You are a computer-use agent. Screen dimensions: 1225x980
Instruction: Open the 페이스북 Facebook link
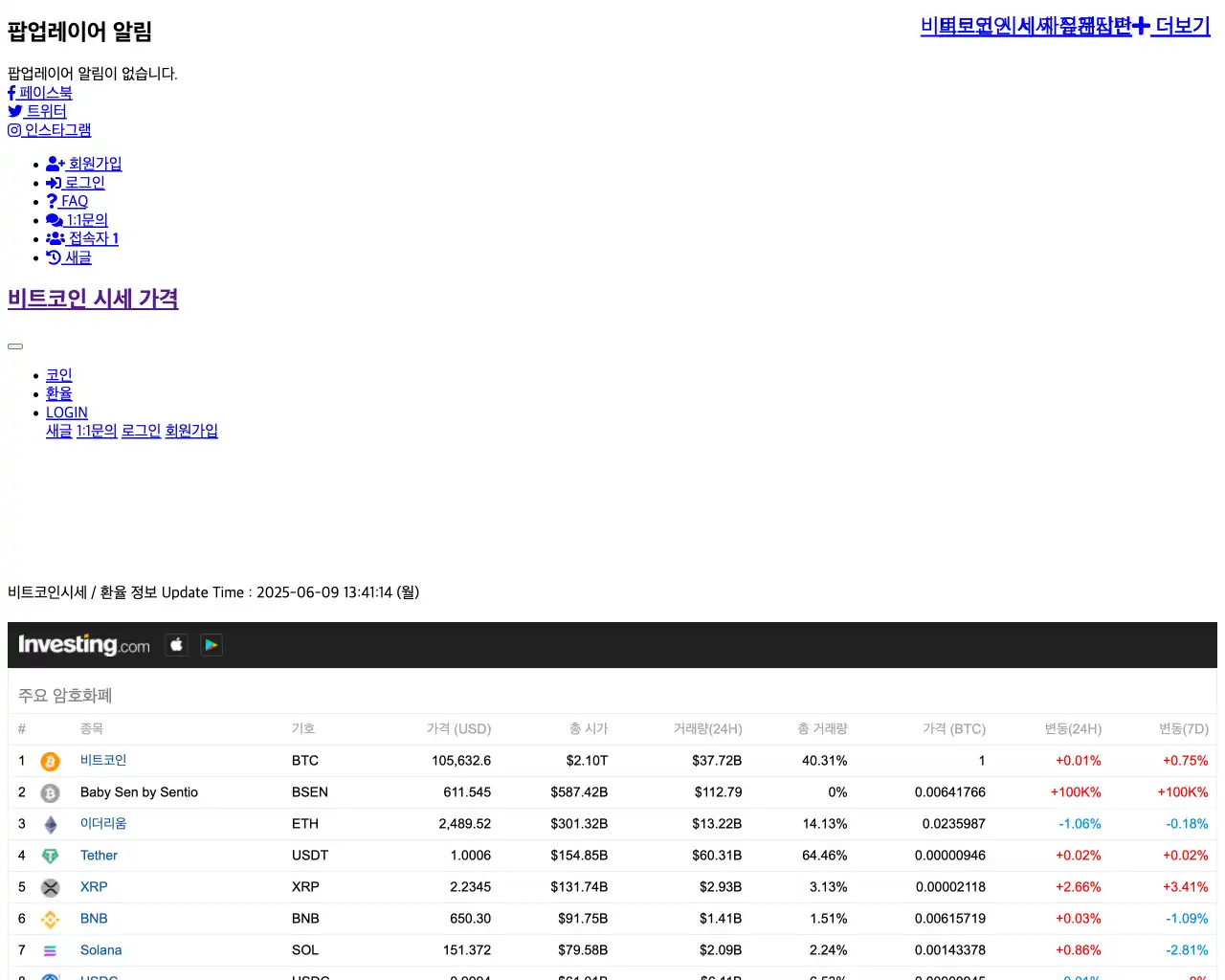click(40, 93)
